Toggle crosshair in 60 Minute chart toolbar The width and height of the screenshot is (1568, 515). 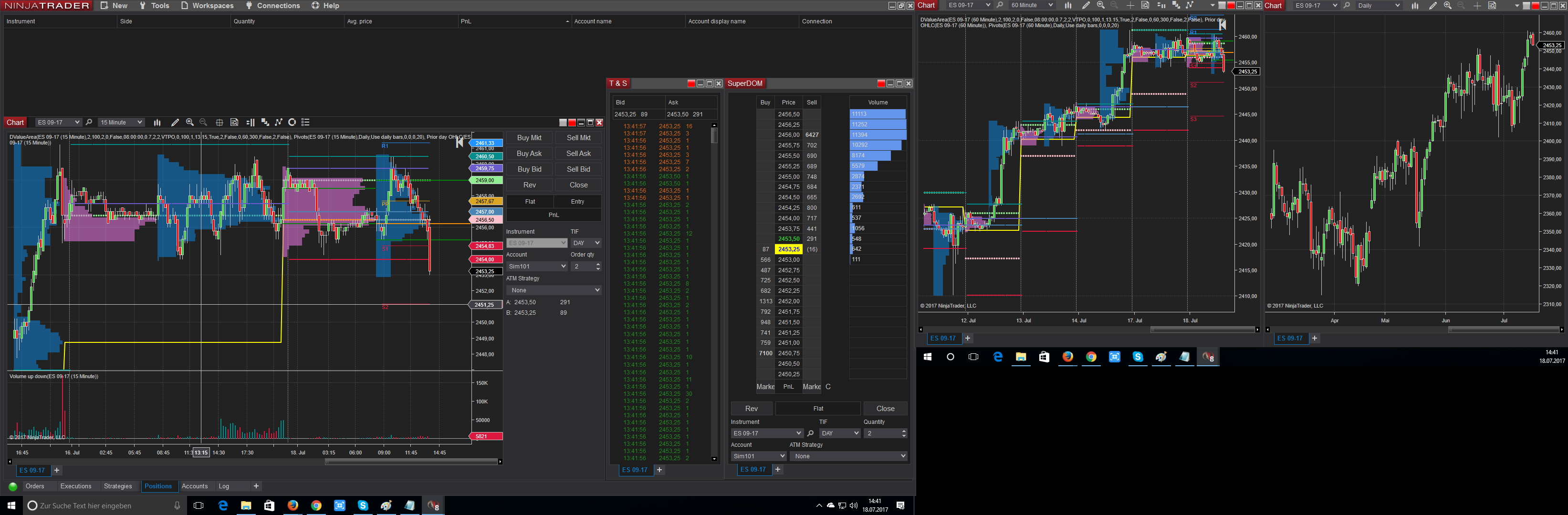pos(1130,5)
